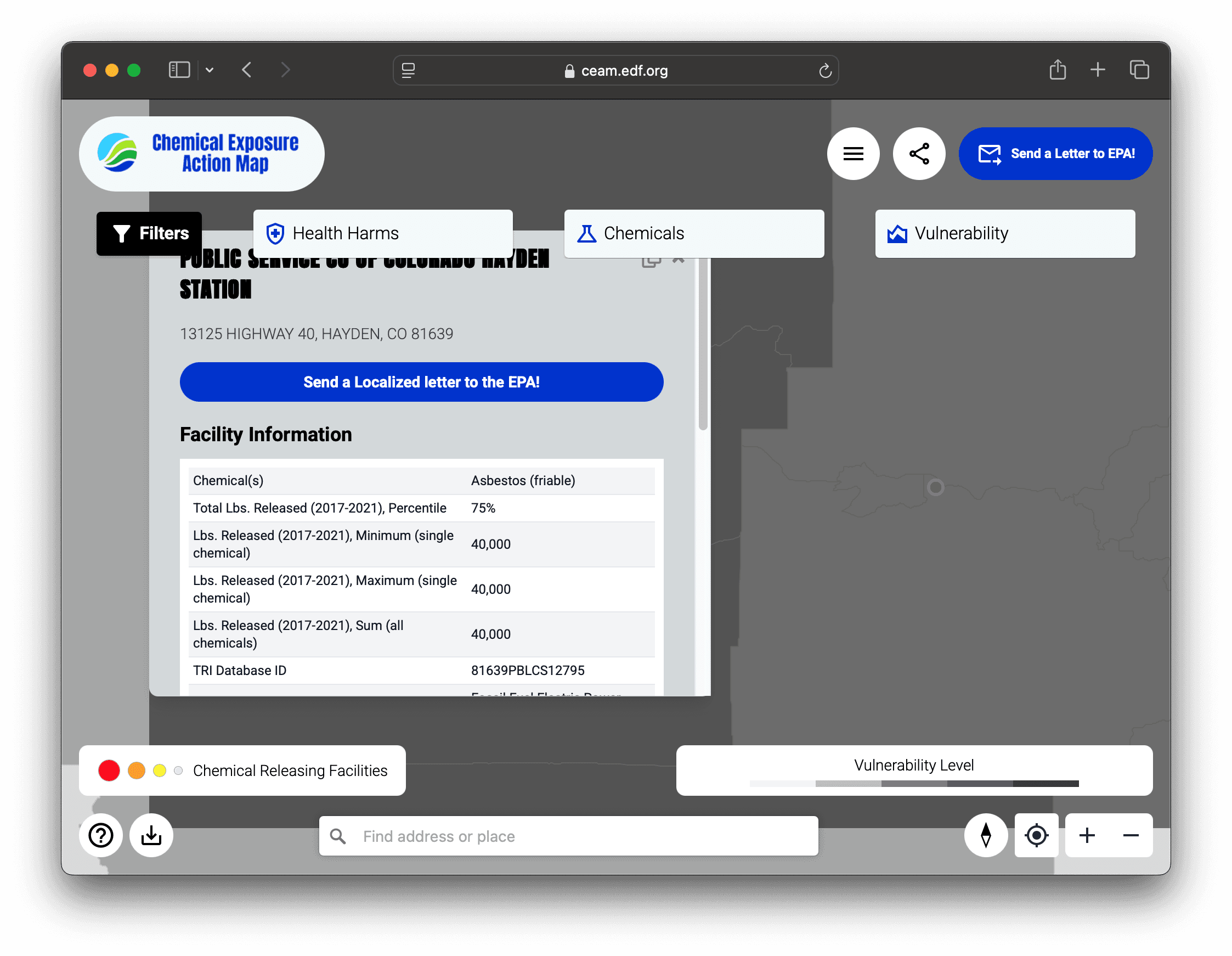Open Safari sidebar dropdown chevron
The height and width of the screenshot is (956, 1232).
click(x=210, y=70)
